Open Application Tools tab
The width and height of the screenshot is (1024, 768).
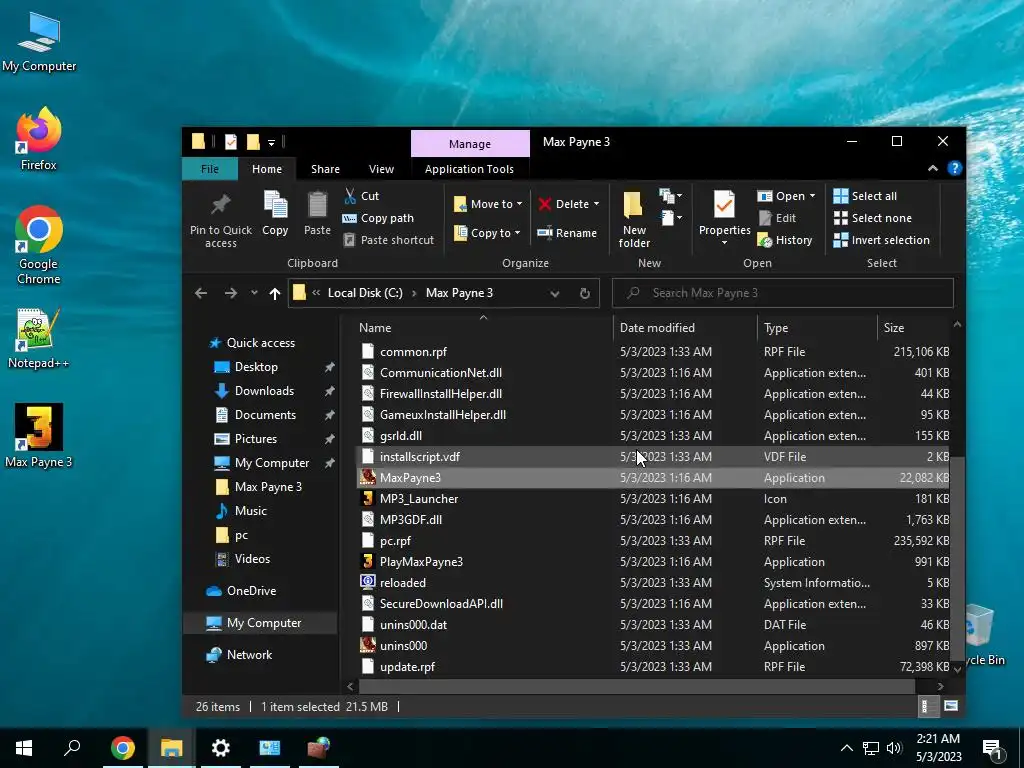pos(469,169)
